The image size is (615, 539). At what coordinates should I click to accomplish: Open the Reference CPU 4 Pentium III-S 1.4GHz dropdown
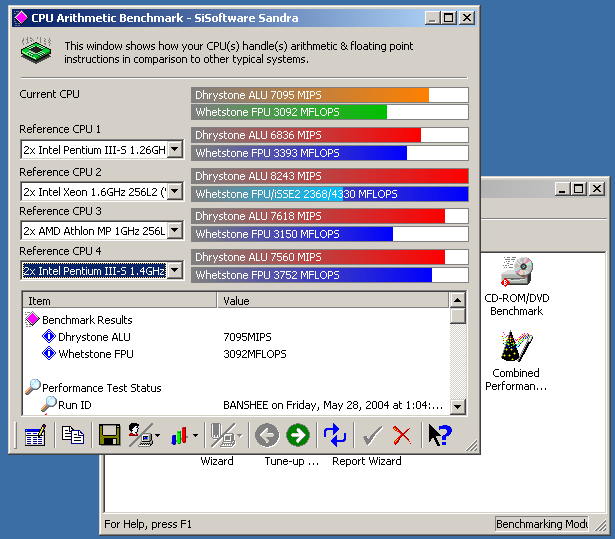(175, 270)
